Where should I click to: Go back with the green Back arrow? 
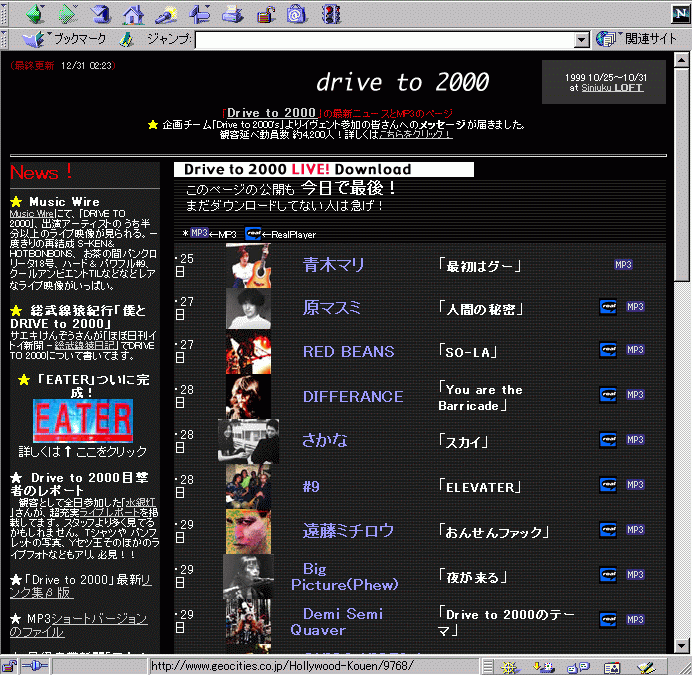coord(35,14)
